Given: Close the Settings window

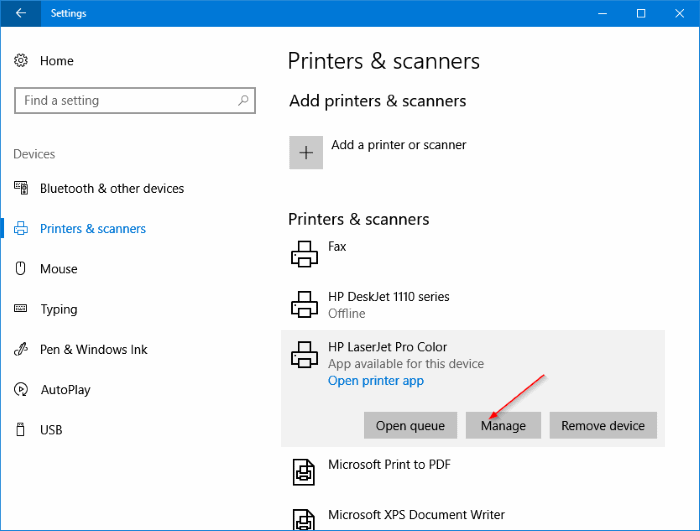Looking at the screenshot, I should [x=679, y=13].
